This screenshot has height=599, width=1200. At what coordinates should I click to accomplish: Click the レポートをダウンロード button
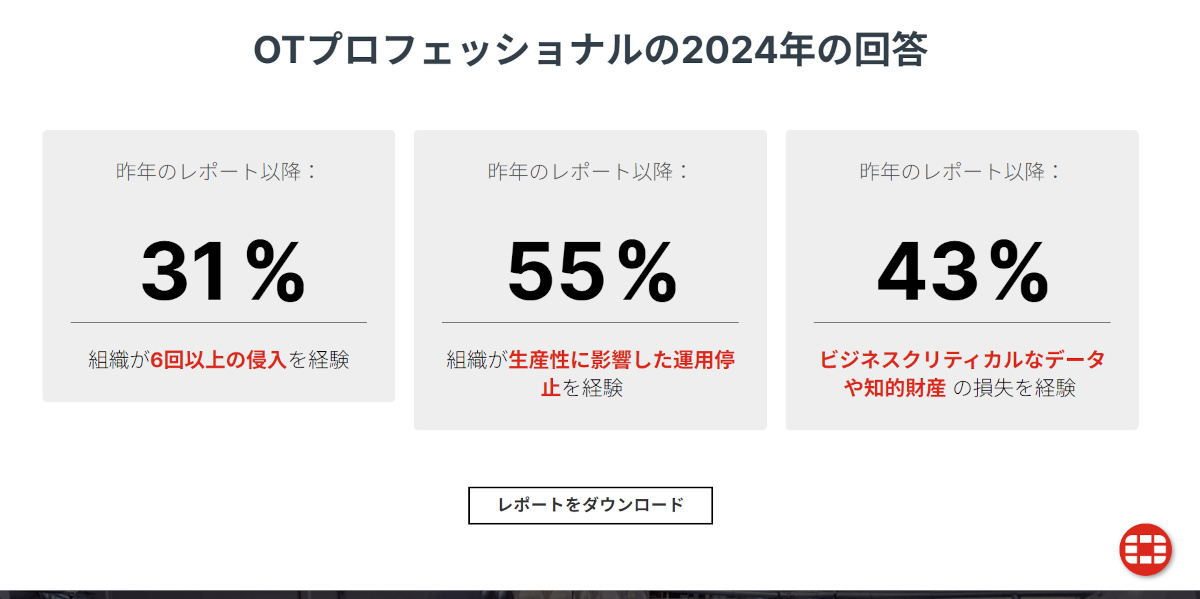coord(590,505)
